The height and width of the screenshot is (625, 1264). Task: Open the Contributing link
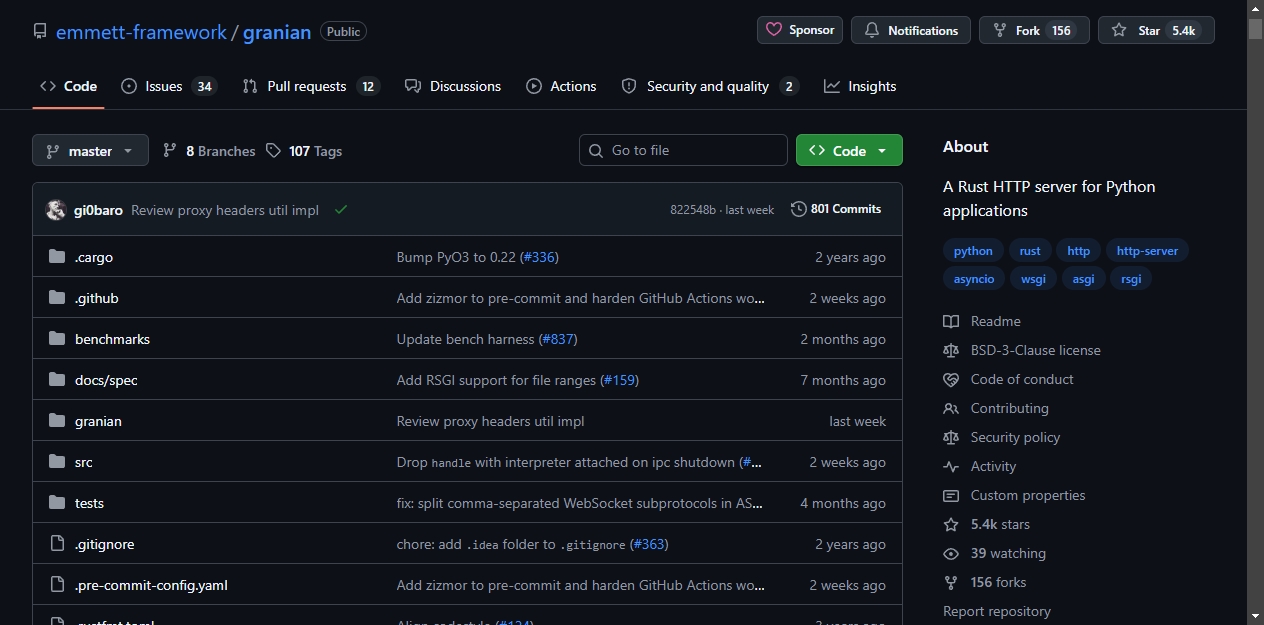click(996, 408)
